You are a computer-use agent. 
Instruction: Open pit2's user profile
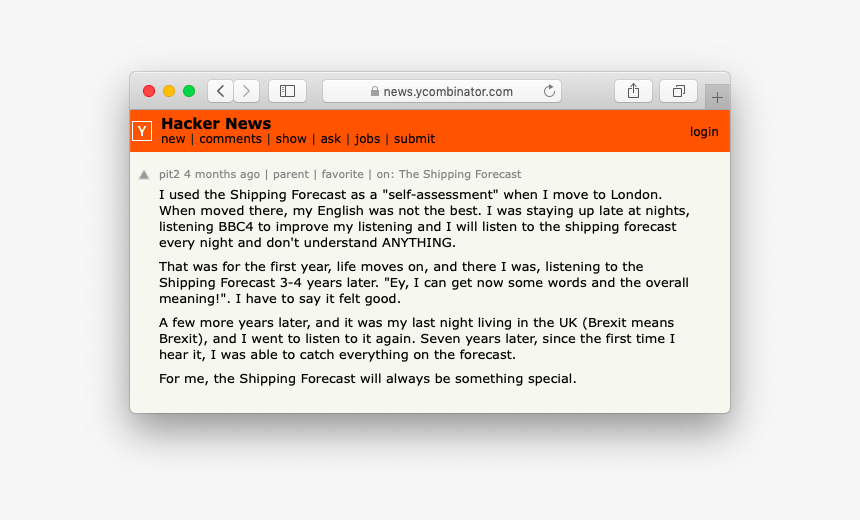169,174
